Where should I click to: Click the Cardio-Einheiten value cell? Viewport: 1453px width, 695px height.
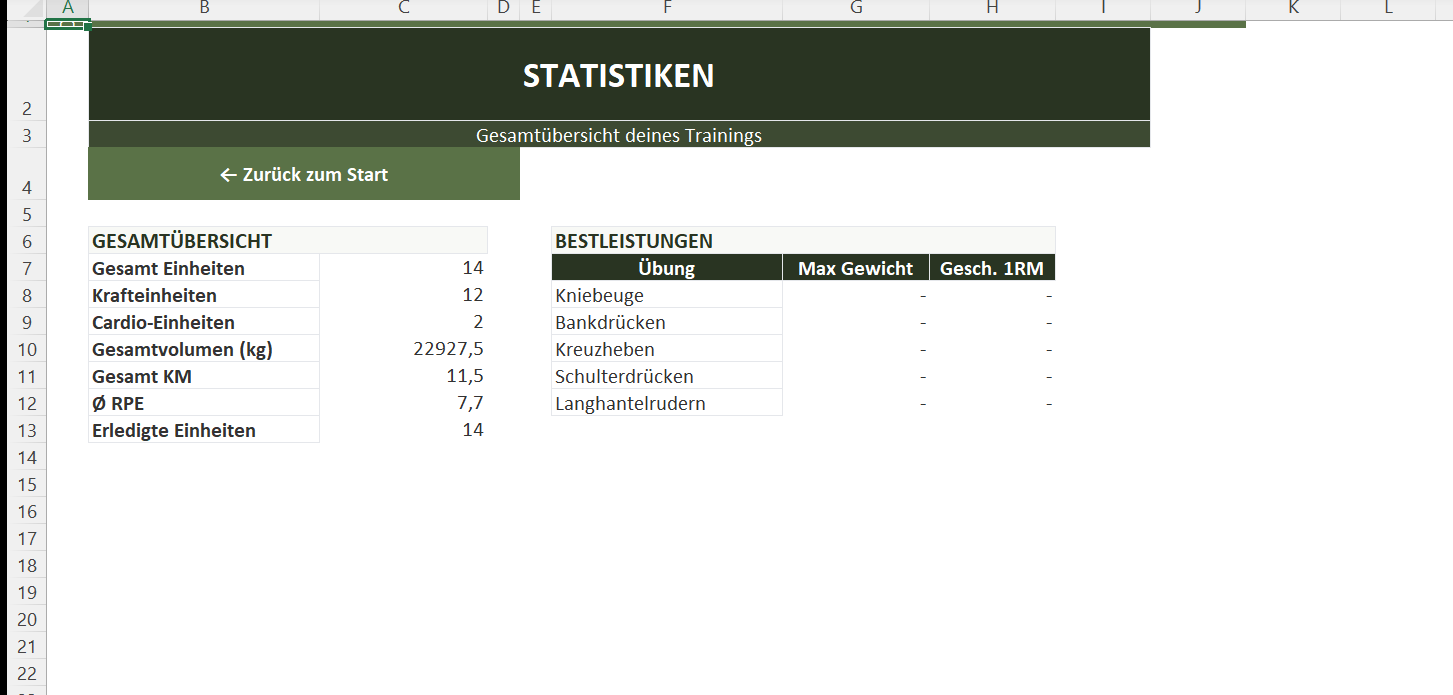pyautogui.click(x=403, y=322)
